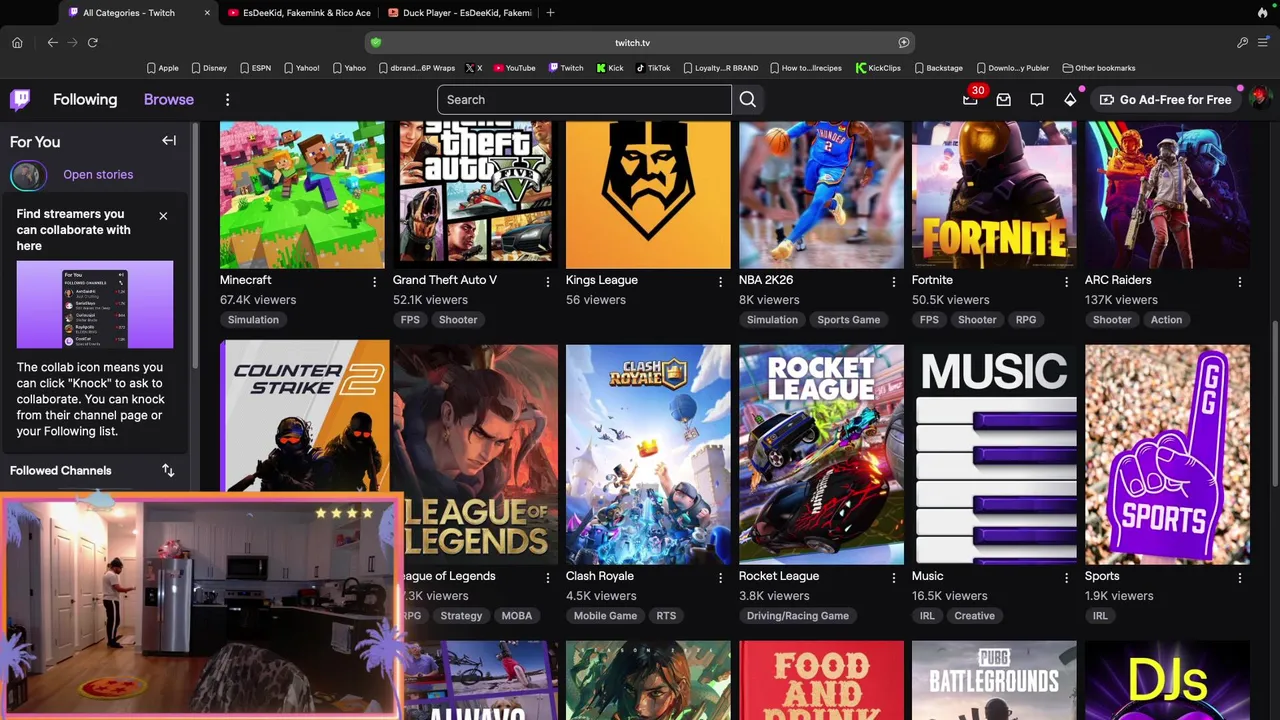This screenshot has width=1280, height=720.
Task: Open options for Music category
Action: point(1067,578)
